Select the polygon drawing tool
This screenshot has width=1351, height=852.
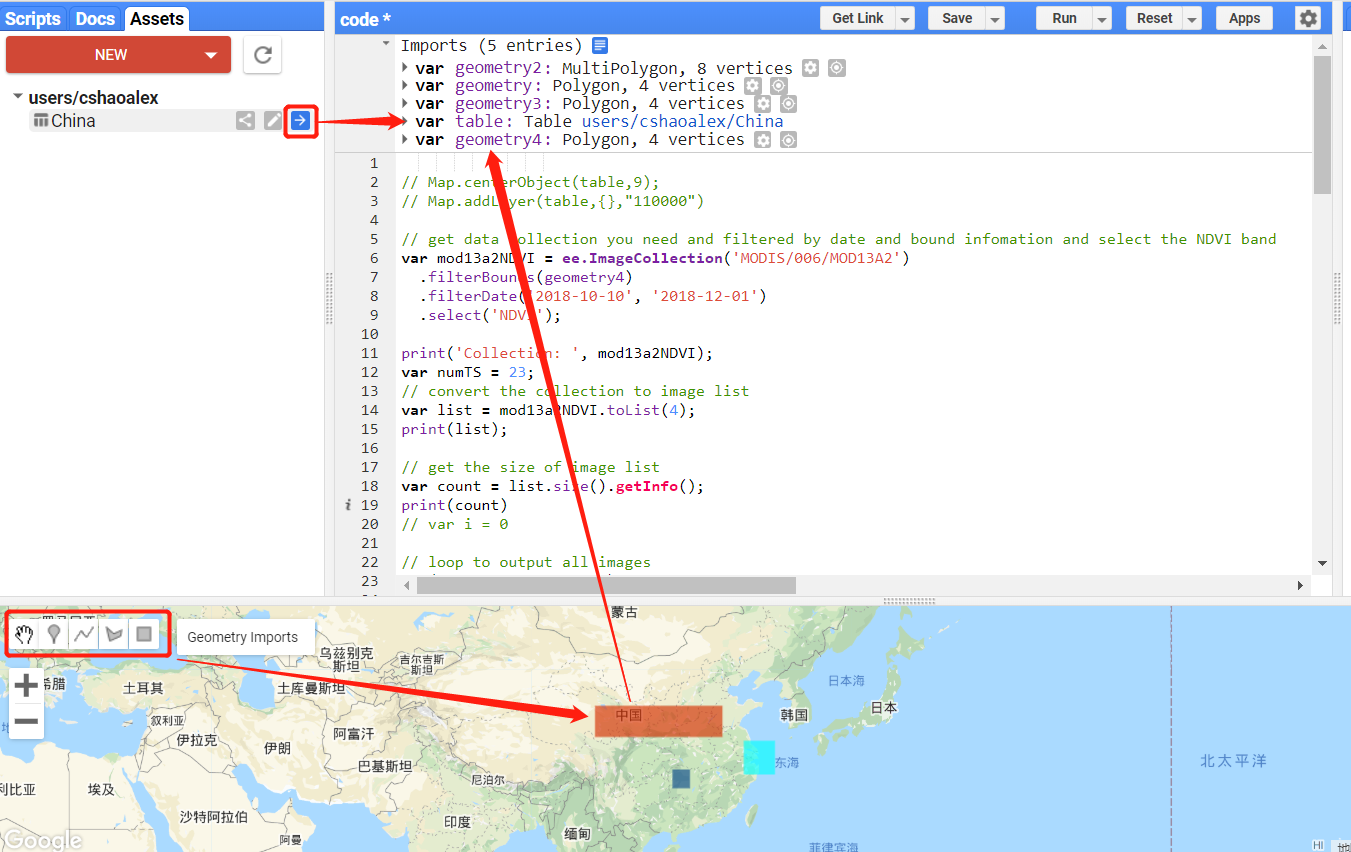tap(113, 633)
